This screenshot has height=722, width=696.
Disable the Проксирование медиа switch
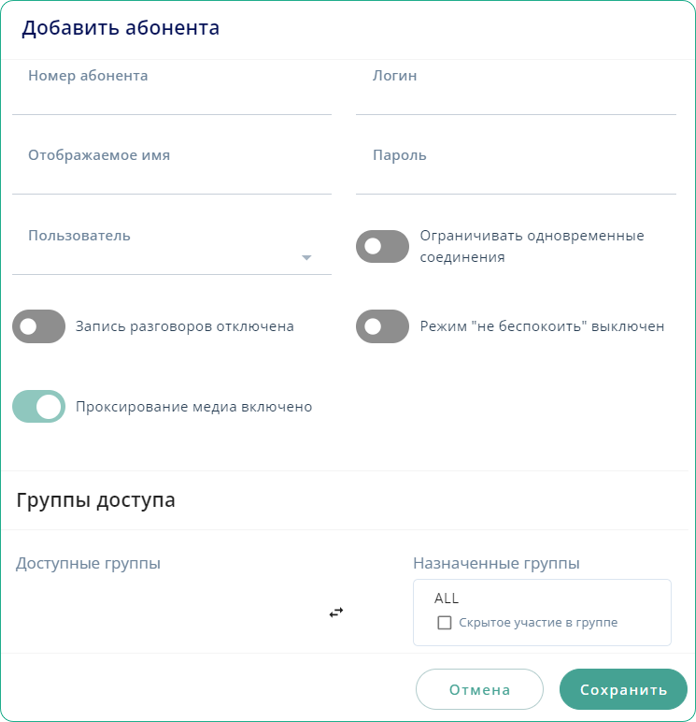[39, 407]
